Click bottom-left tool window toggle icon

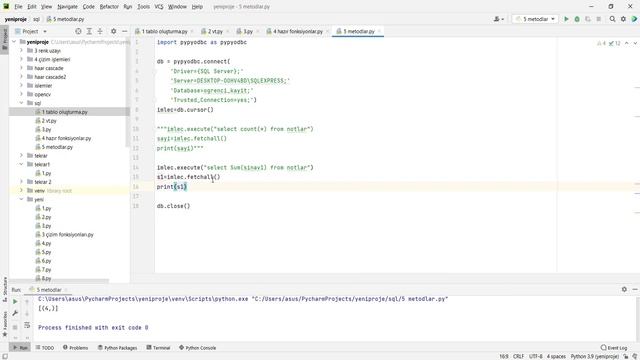pos(4,356)
